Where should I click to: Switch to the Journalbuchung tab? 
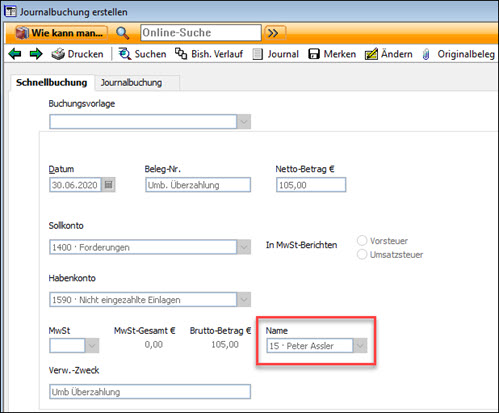[131, 83]
